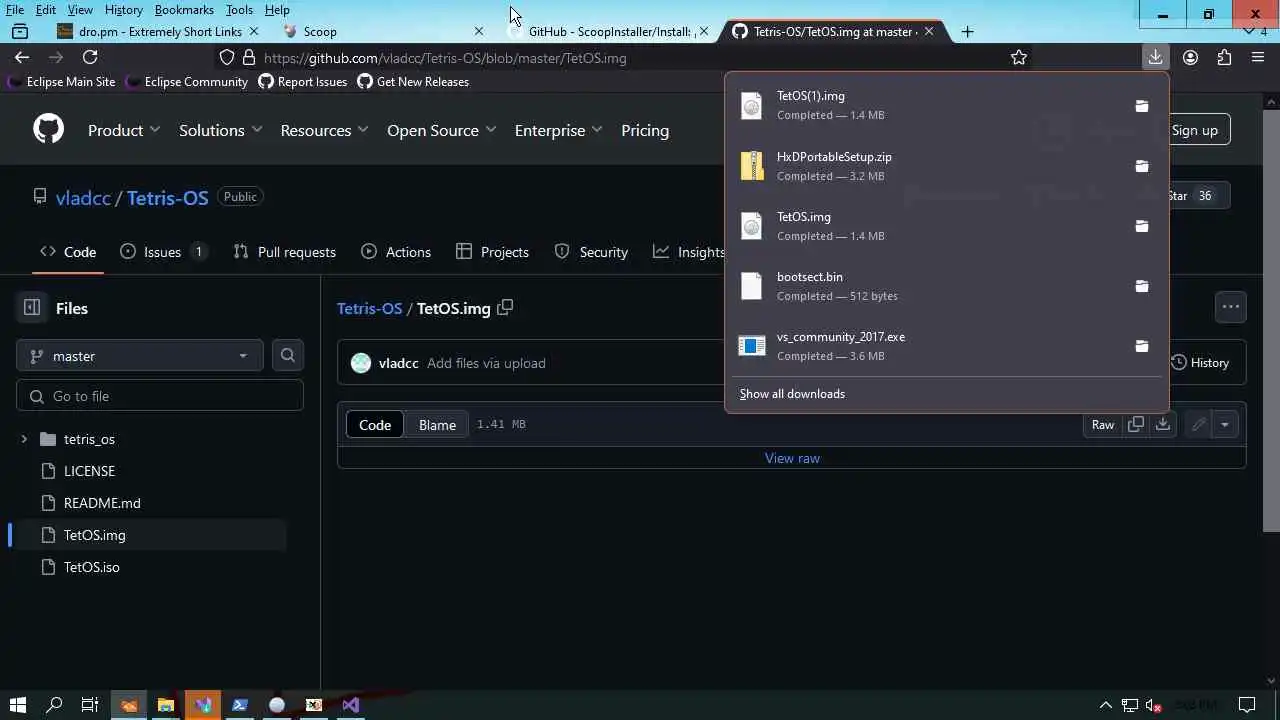Open Visual Studio from the taskbar
This screenshot has width=1280, height=720.
click(x=350, y=705)
